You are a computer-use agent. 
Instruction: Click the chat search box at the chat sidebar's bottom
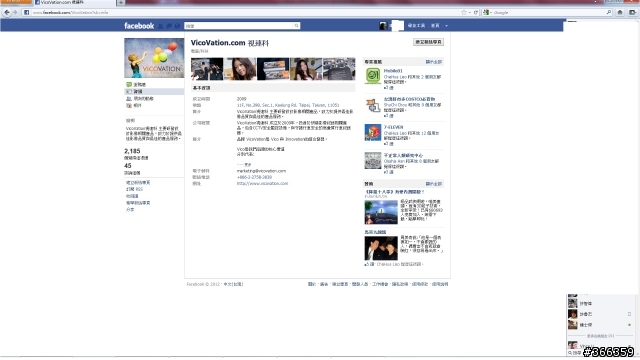pyautogui.click(x=576, y=353)
